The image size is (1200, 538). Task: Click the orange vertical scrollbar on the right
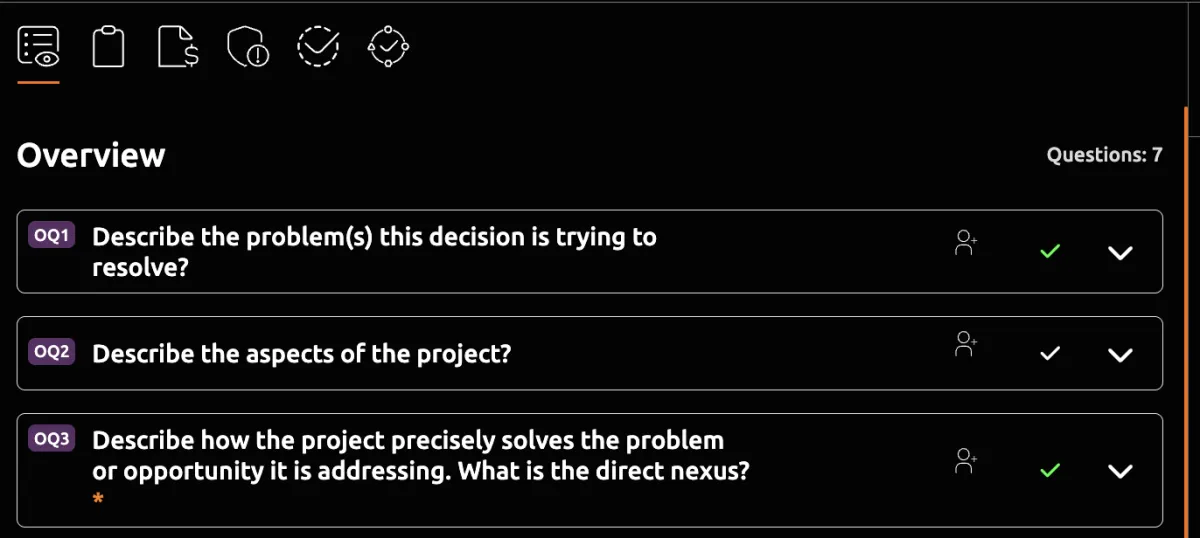click(x=1186, y=320)
